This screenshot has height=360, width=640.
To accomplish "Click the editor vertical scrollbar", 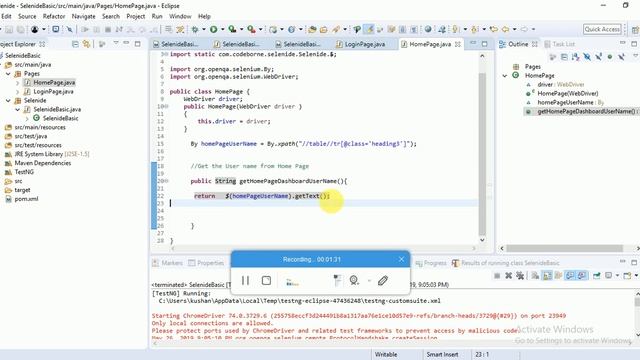I will click(x=482, y=154).
